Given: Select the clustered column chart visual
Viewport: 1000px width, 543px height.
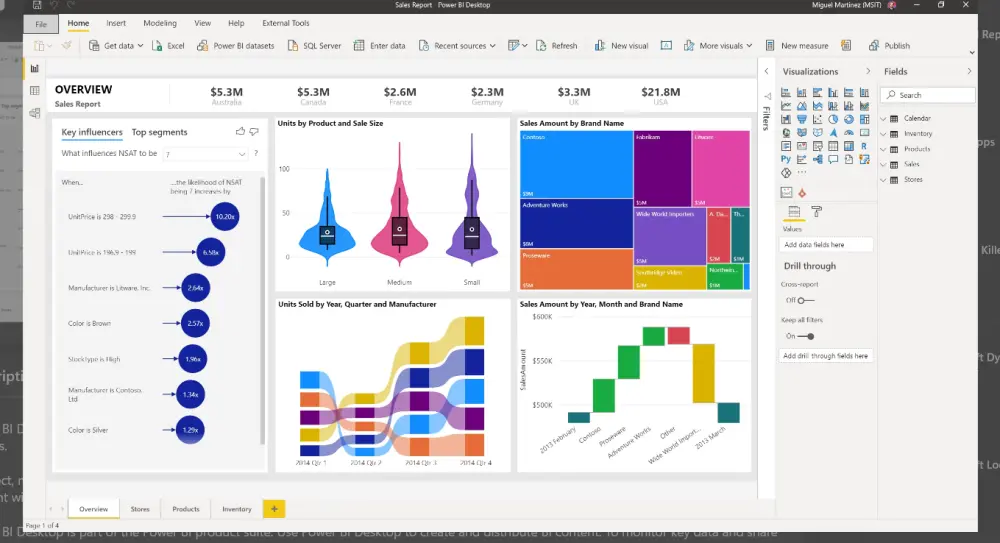Looking at the screenshot, I should (x=833, y=93).
